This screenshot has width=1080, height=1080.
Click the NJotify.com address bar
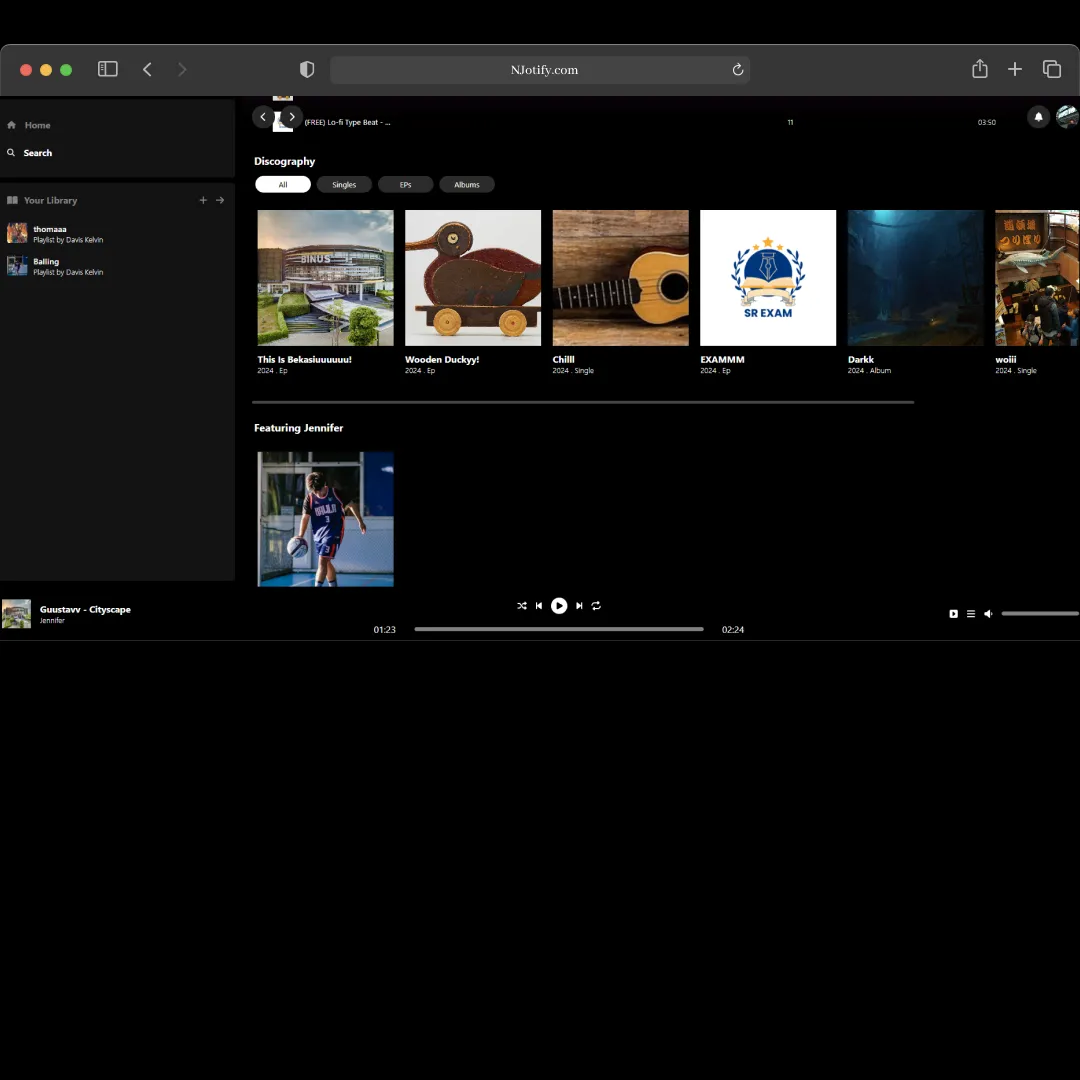(540, 70)
